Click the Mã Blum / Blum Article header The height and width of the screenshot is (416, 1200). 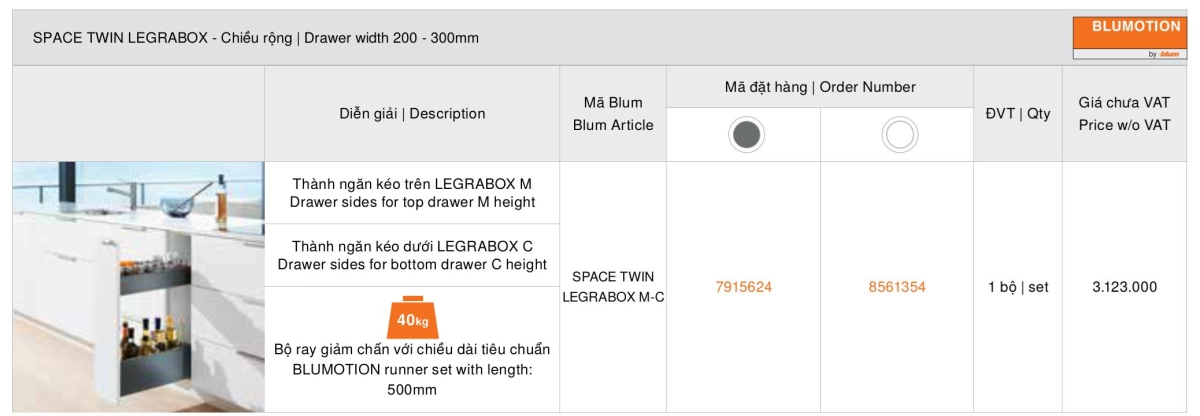[612, 114]
